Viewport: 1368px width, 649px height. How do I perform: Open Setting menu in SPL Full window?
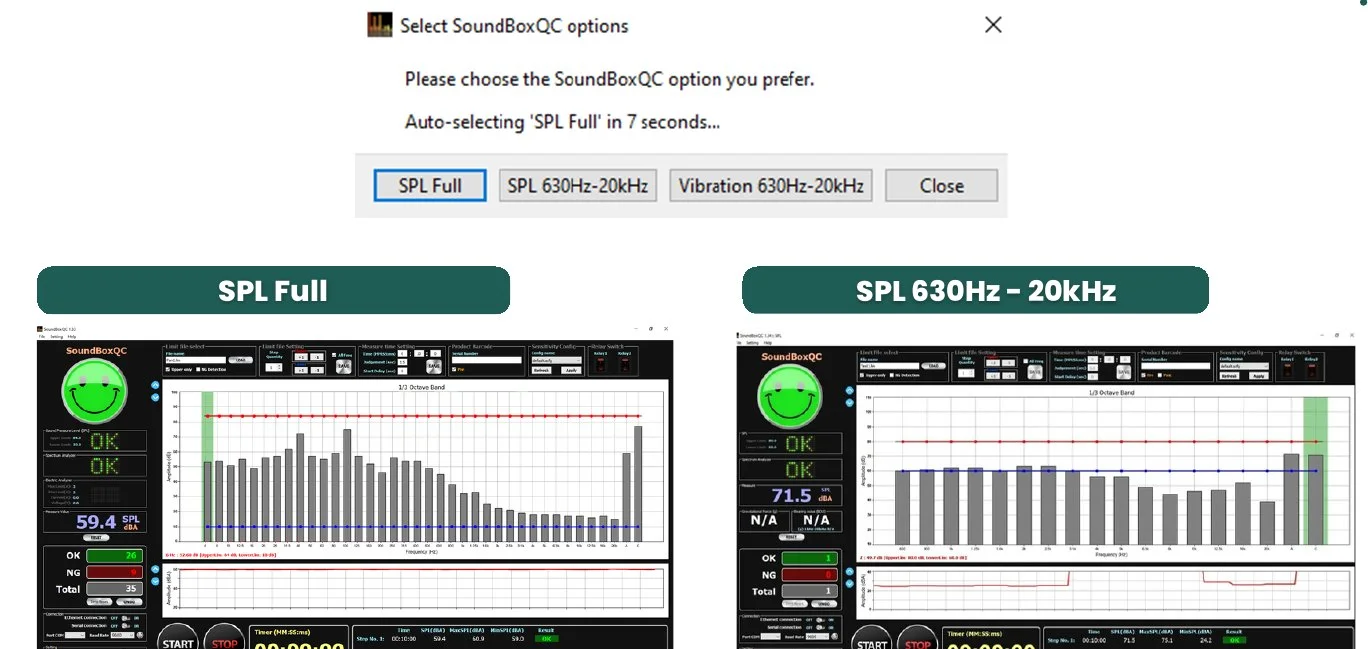57,336
